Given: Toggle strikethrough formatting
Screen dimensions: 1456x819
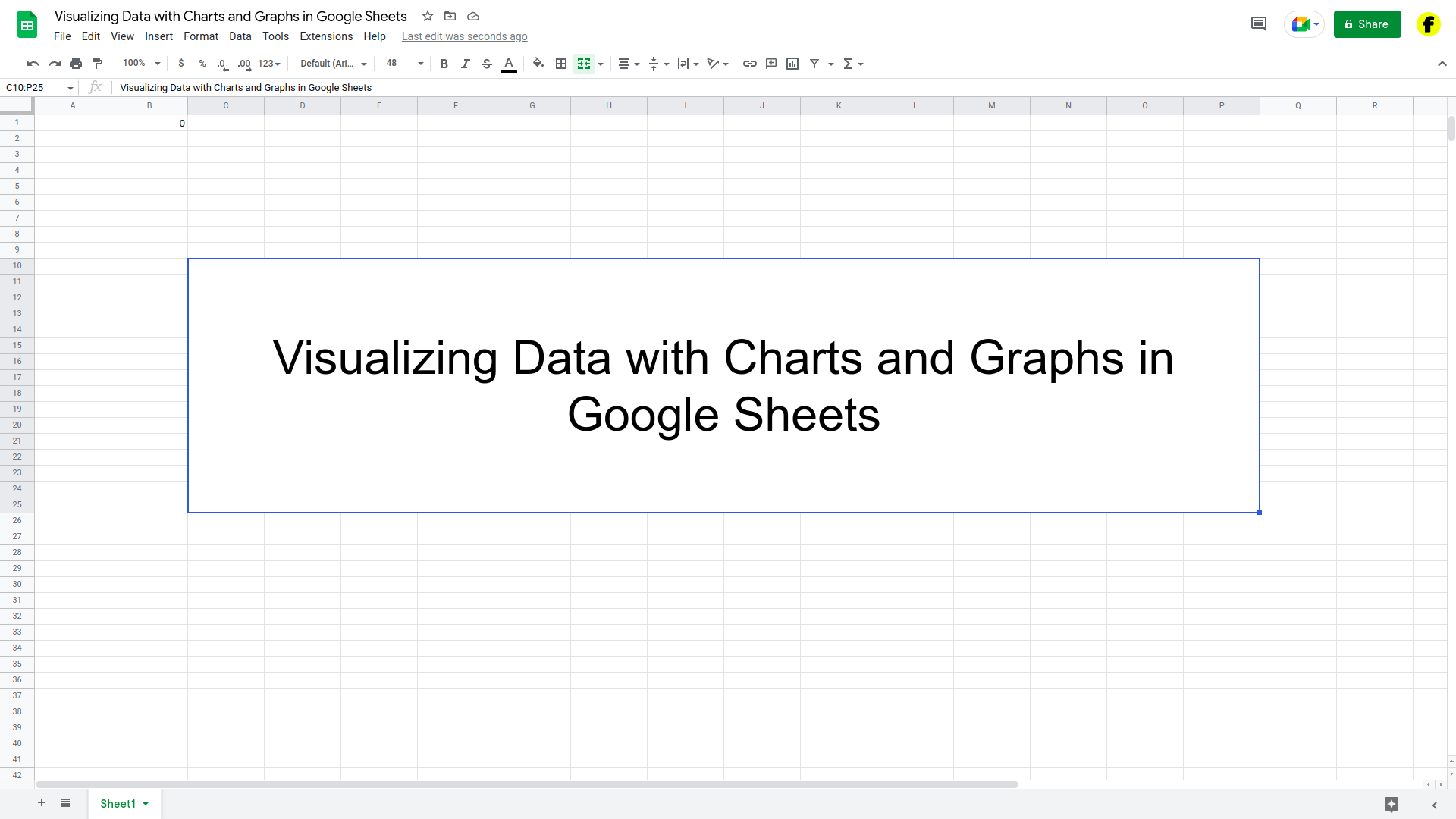Looking at the screenshot, I should [487, 64].
